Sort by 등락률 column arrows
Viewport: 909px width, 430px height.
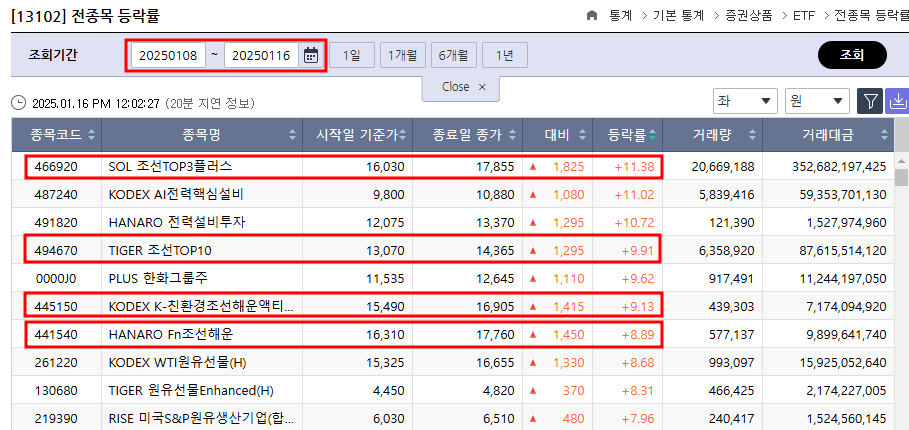pos(653,135)
